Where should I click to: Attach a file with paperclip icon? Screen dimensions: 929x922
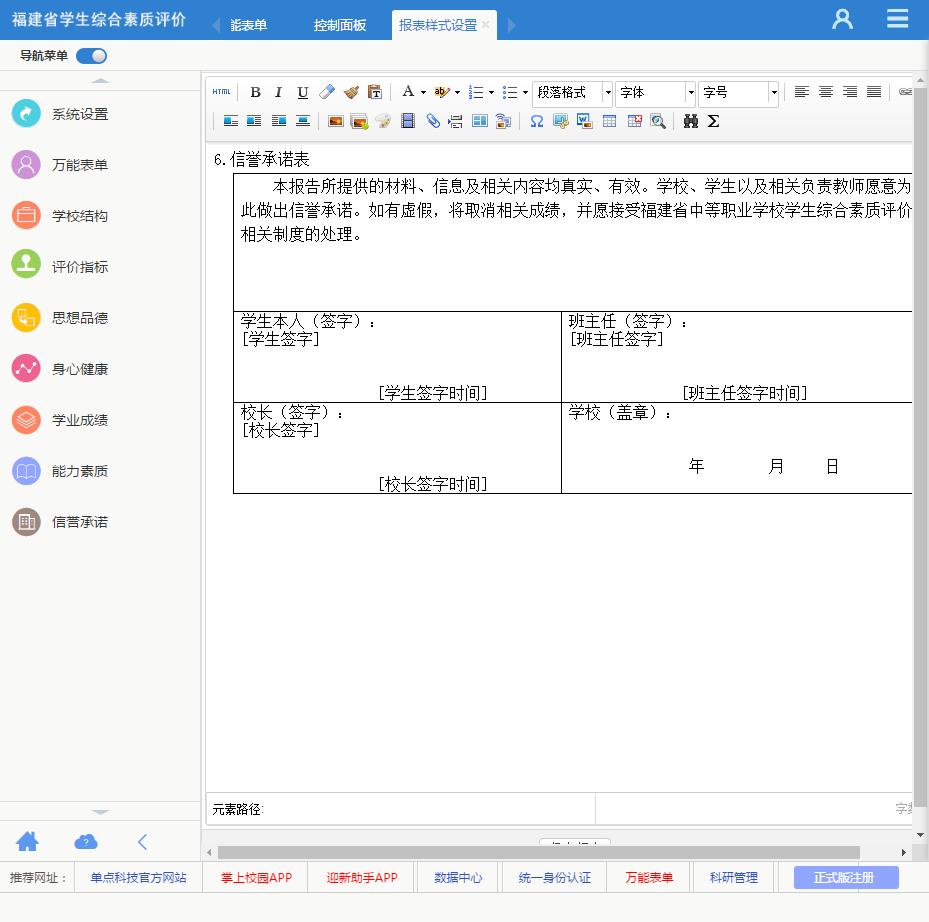pos(433,121)
